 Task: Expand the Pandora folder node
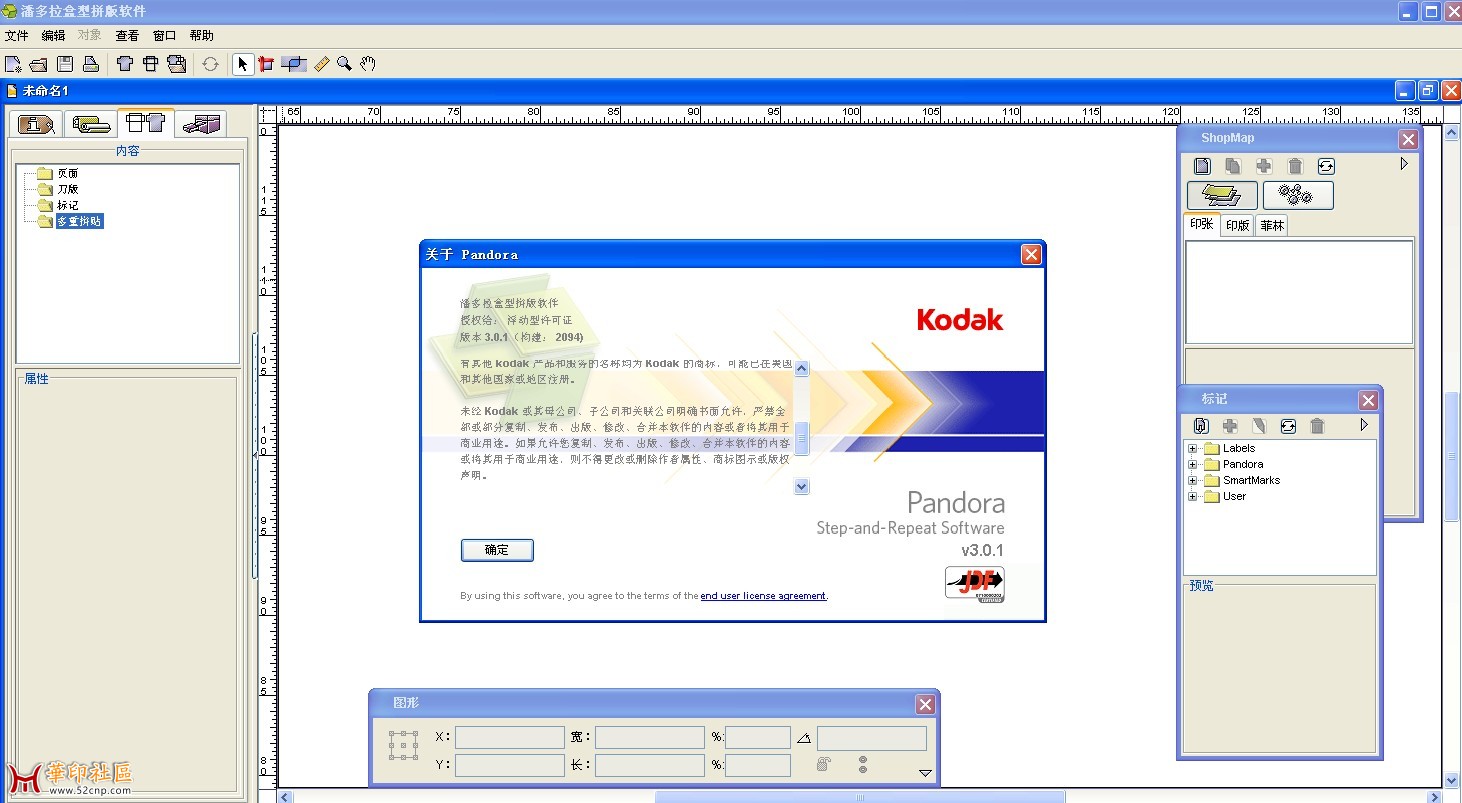(x=1192, y=464)
